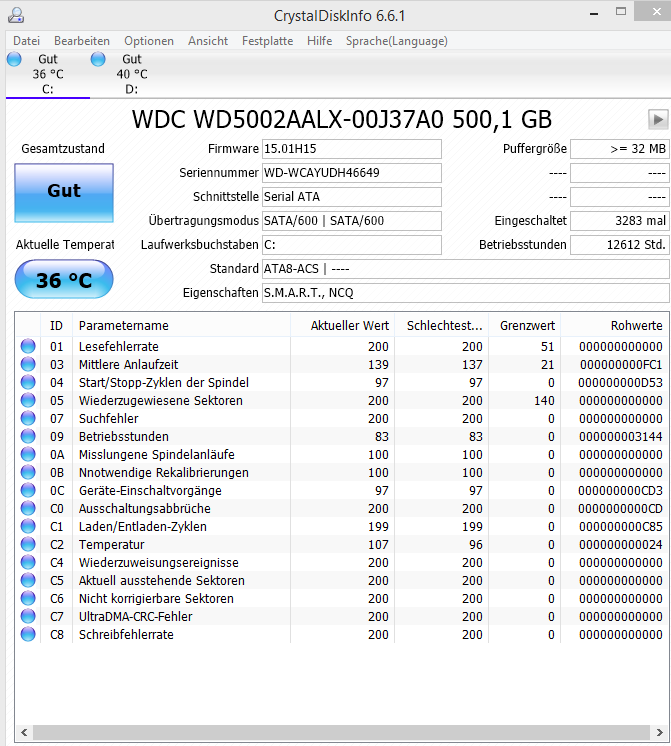
Task: Open the Ansicht menu
Action: pos(208,41)
